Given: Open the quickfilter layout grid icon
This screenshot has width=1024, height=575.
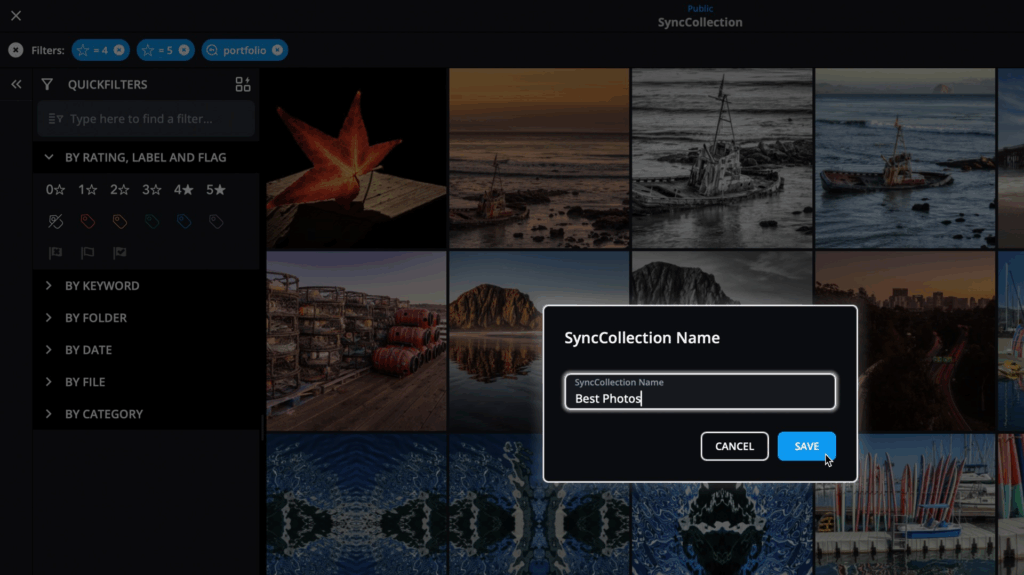Looking at the screenshot, I should [x=243, y=84].
